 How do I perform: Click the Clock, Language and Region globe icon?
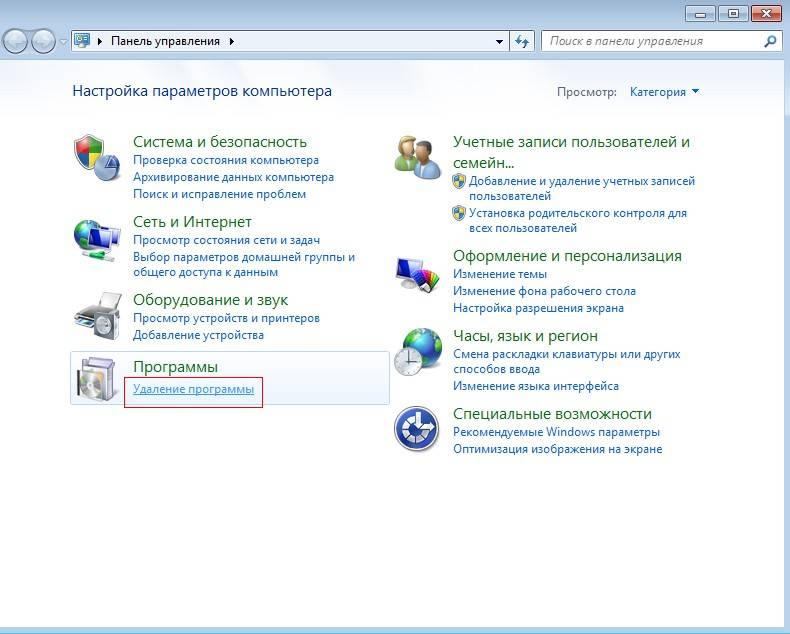pos(418,352)
